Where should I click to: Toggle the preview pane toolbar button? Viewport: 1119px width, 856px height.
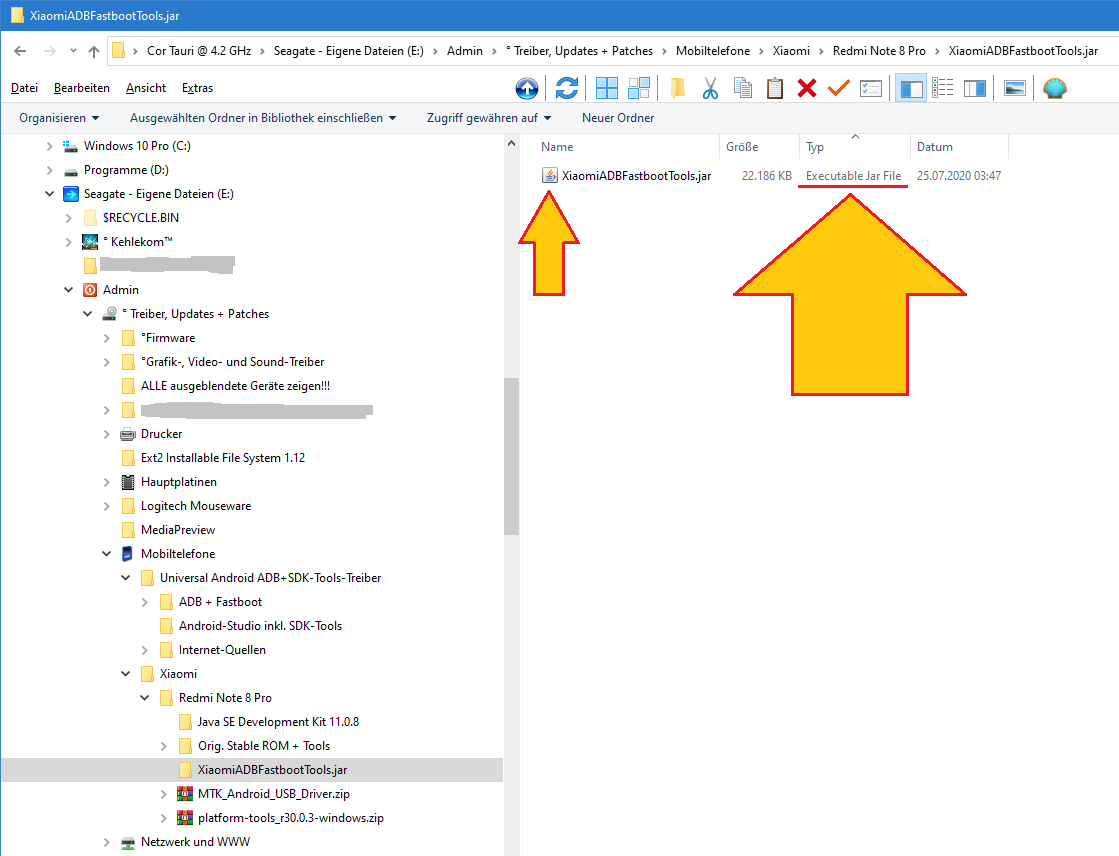(975, 89)
